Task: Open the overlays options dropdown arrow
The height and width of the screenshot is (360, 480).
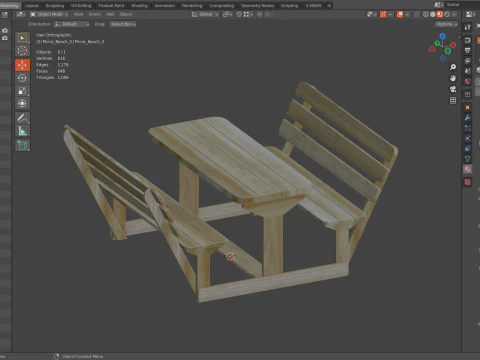Action: click(x=407, y=14)
